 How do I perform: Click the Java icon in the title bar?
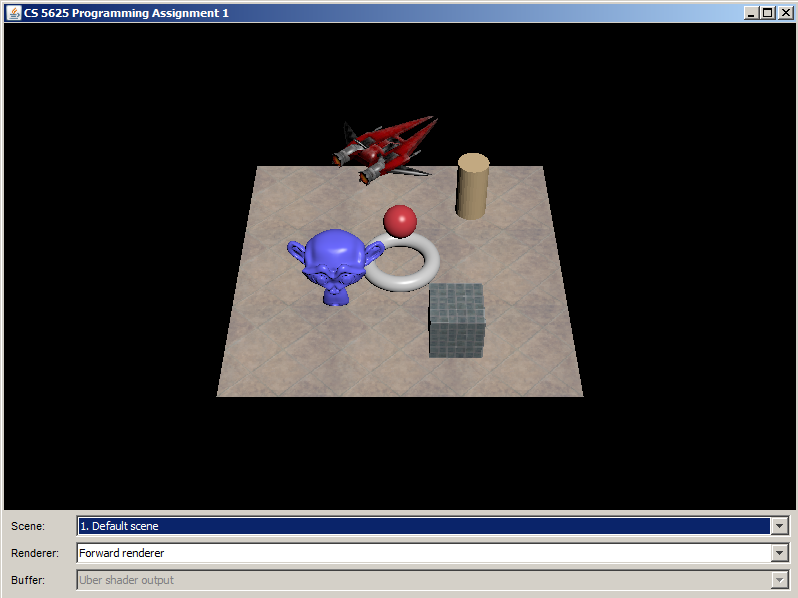tap(14, 12)
